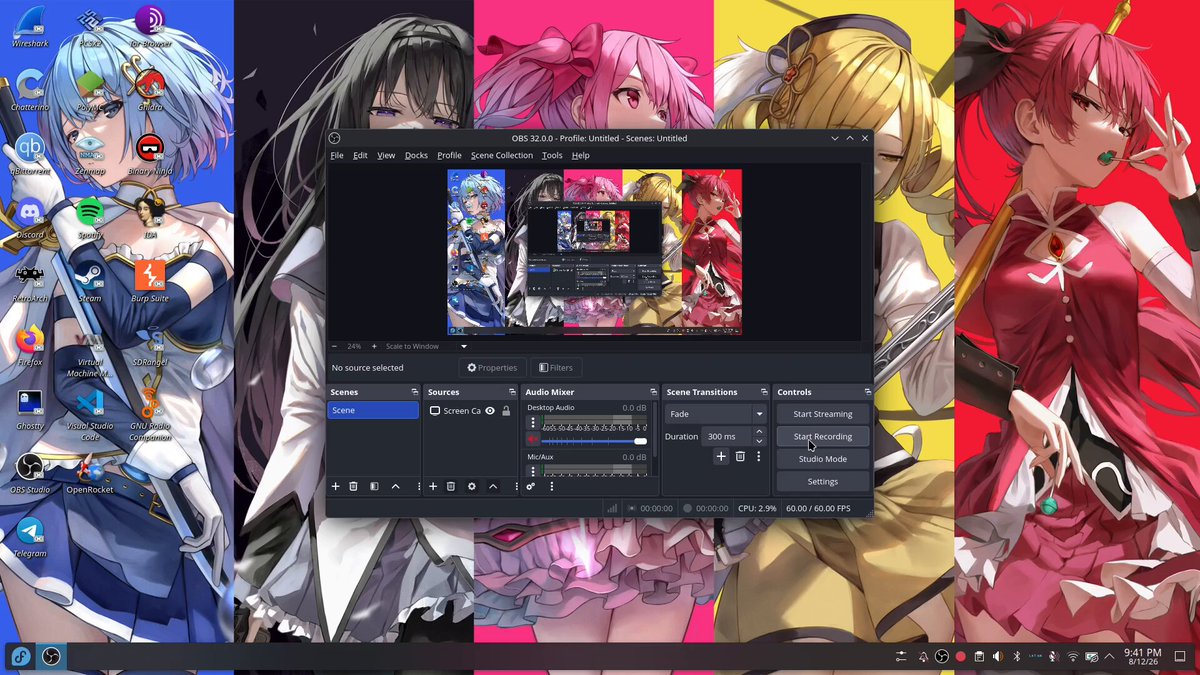The width and height of the screenshot is (1200, 675).
Task: Increase transition duration with up arrow
Action: coord(759,432)
